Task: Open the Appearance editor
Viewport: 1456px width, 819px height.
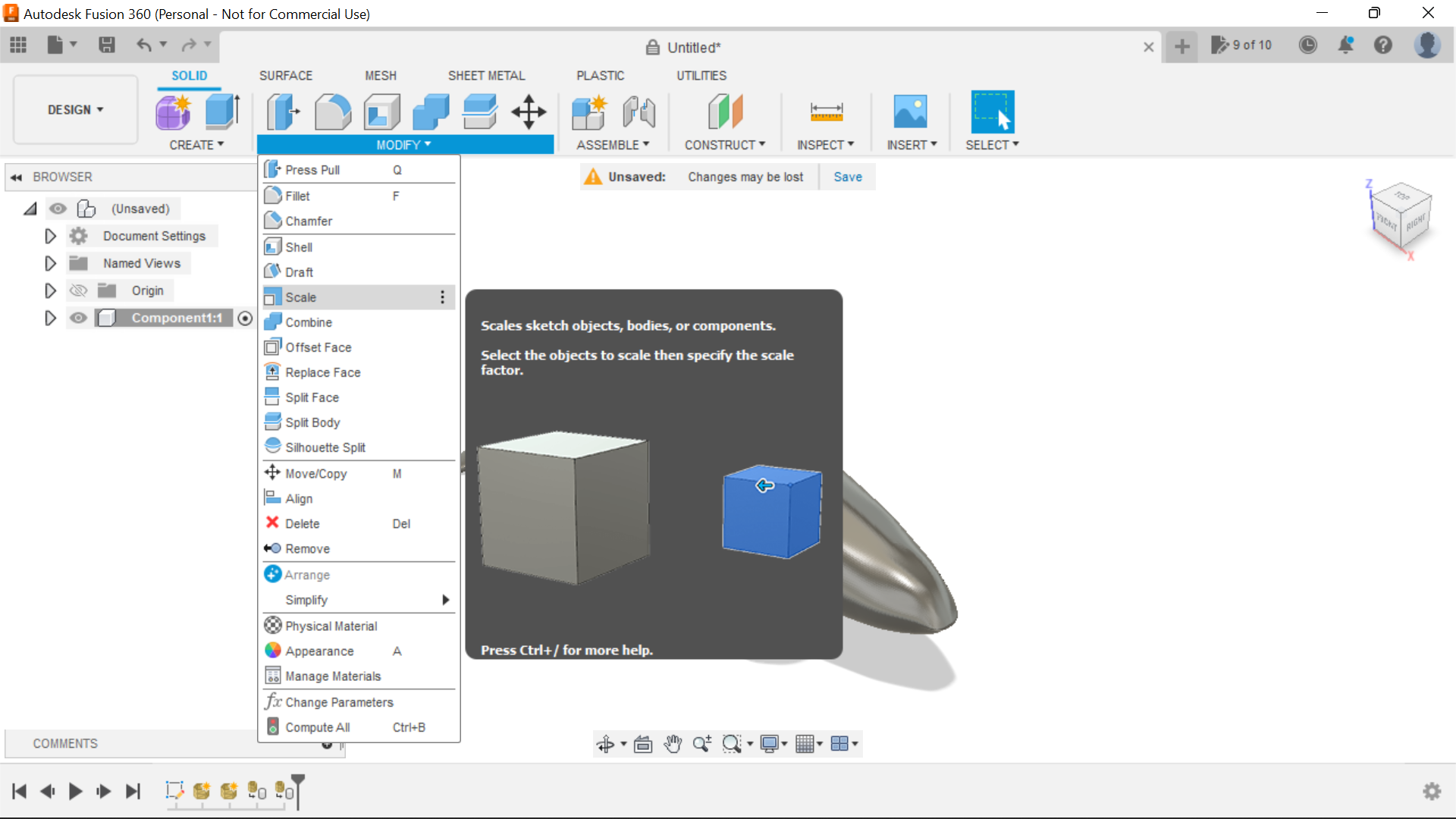Action: [x=319, y=651]
